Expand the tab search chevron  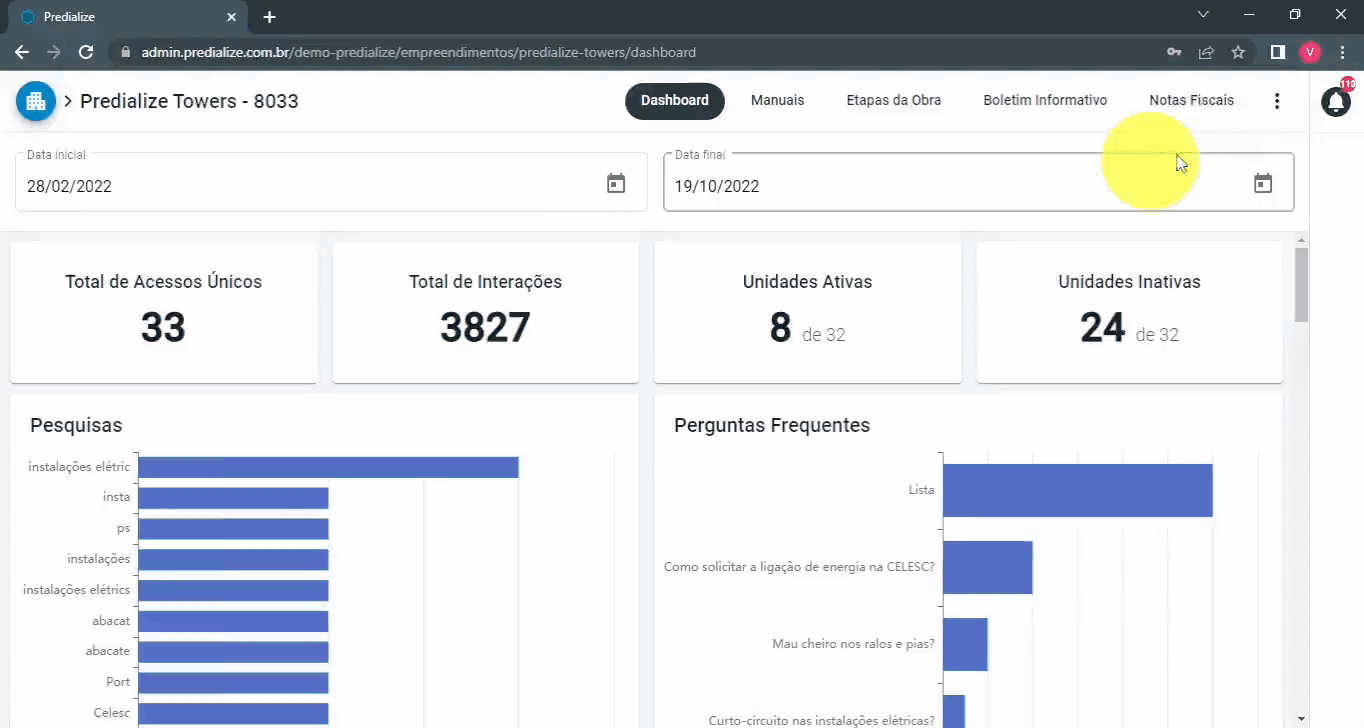click(x=1203, y=15)
